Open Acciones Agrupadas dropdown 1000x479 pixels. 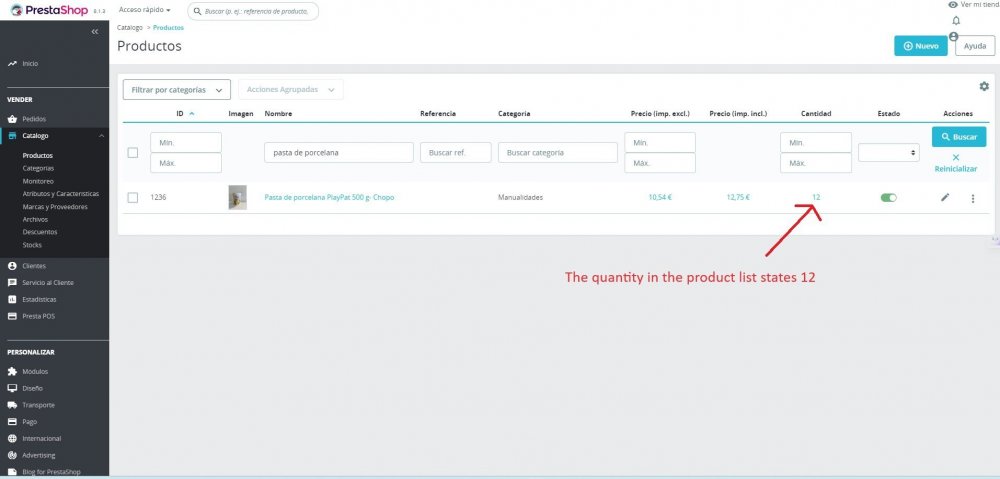coord(291,90)
